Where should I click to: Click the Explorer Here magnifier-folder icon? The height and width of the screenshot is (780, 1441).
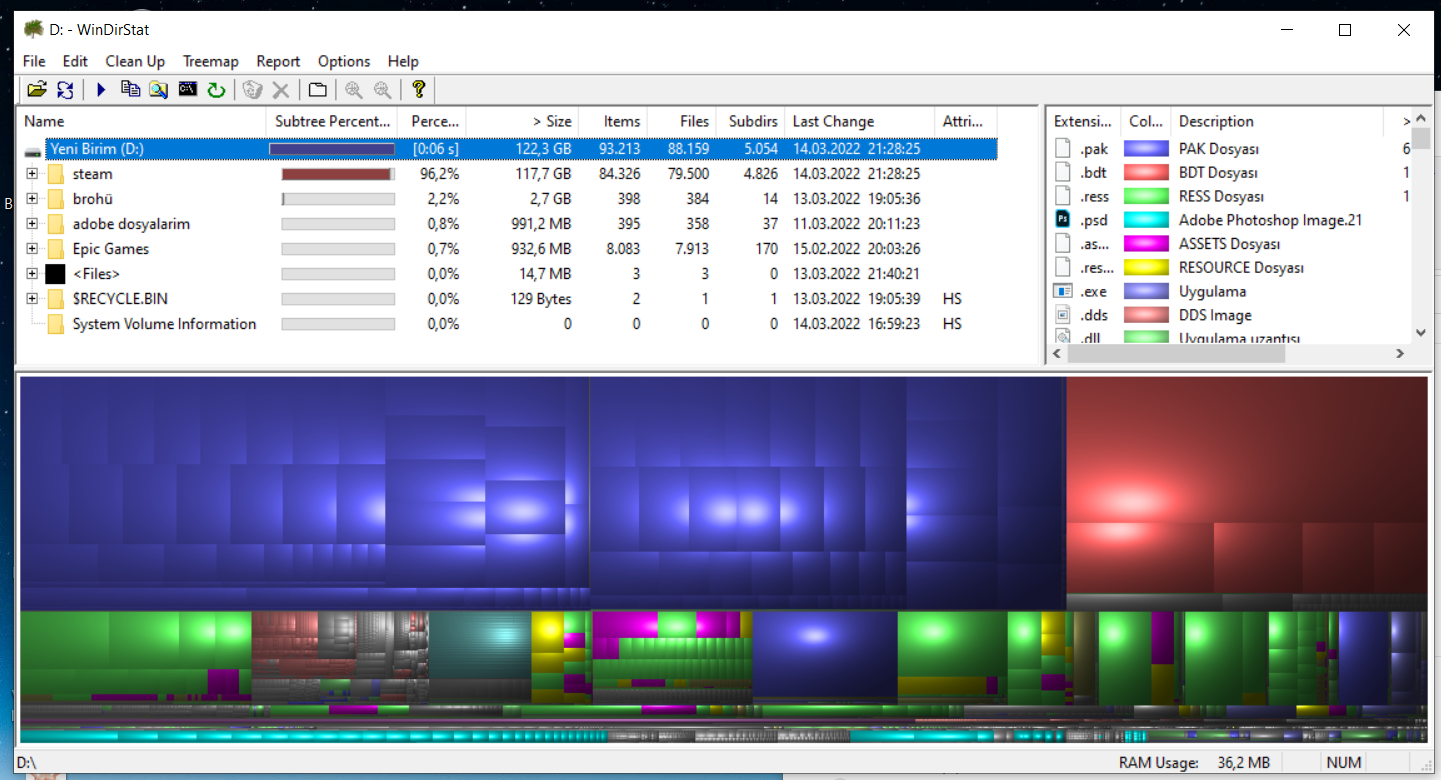(x=158, y=90)
